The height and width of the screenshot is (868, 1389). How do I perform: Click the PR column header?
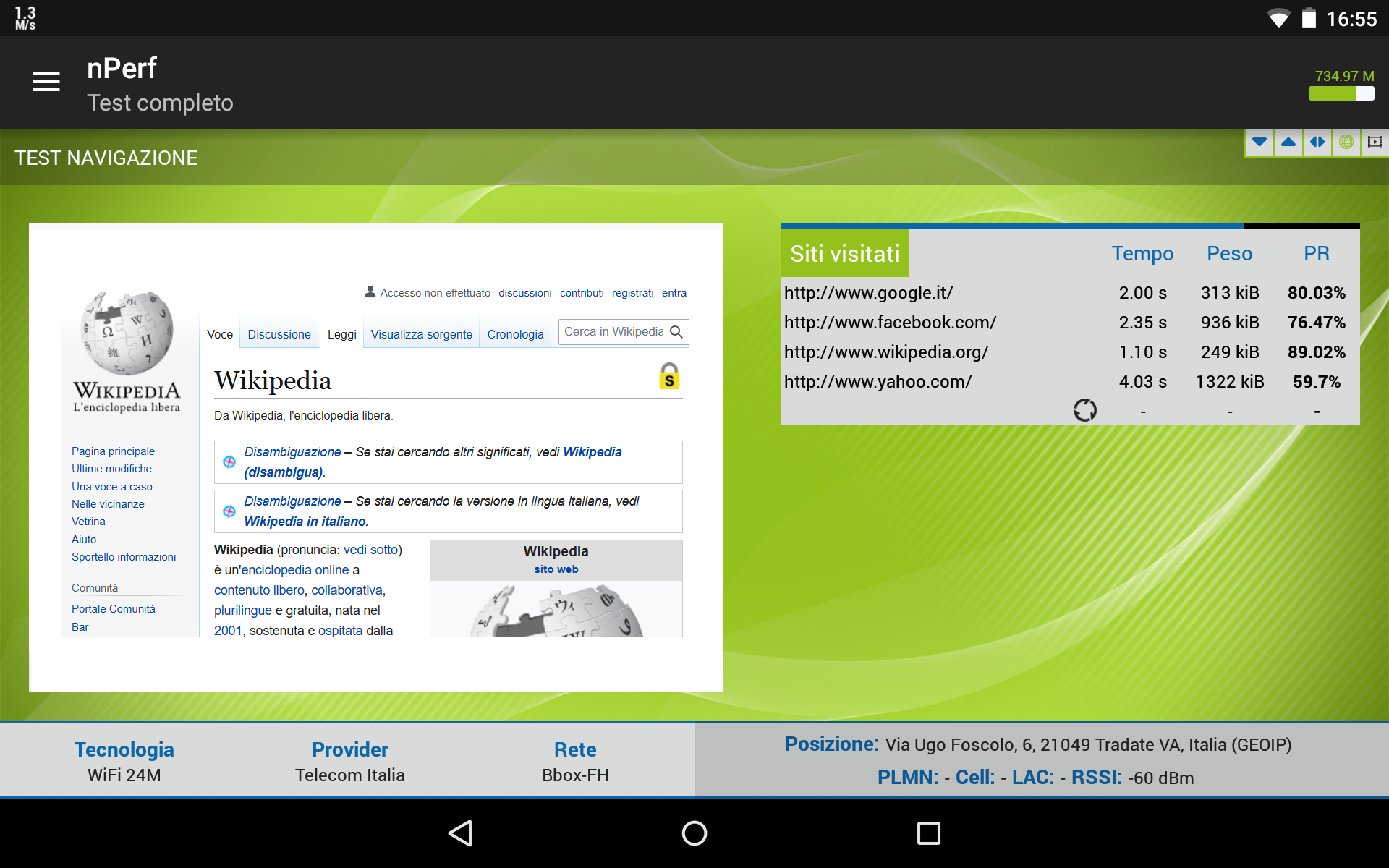(x=1317, y=254)
